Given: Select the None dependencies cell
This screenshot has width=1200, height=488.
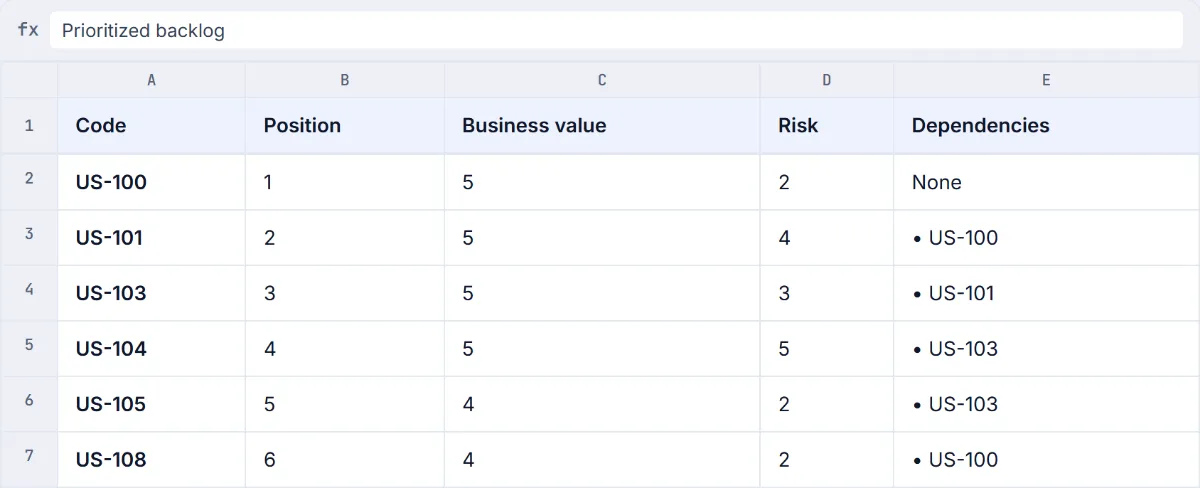Looking at the screenshot, I should (1047, 182).
